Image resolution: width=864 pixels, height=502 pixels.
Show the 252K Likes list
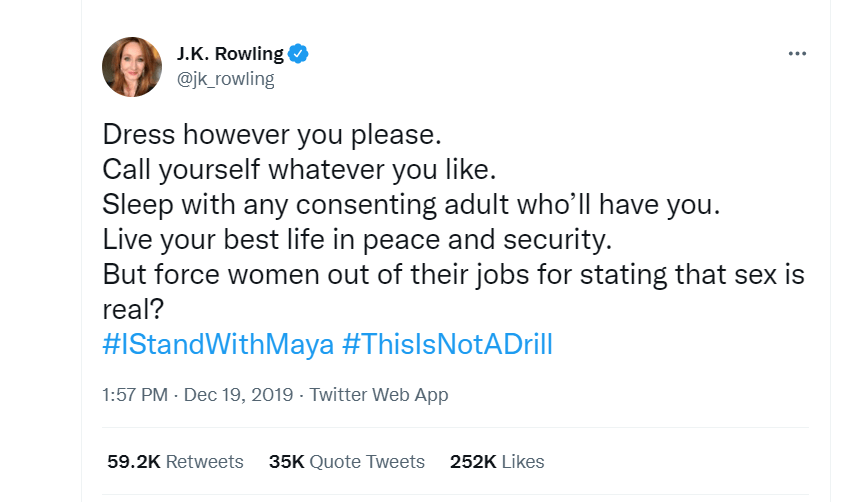[497, 462]
